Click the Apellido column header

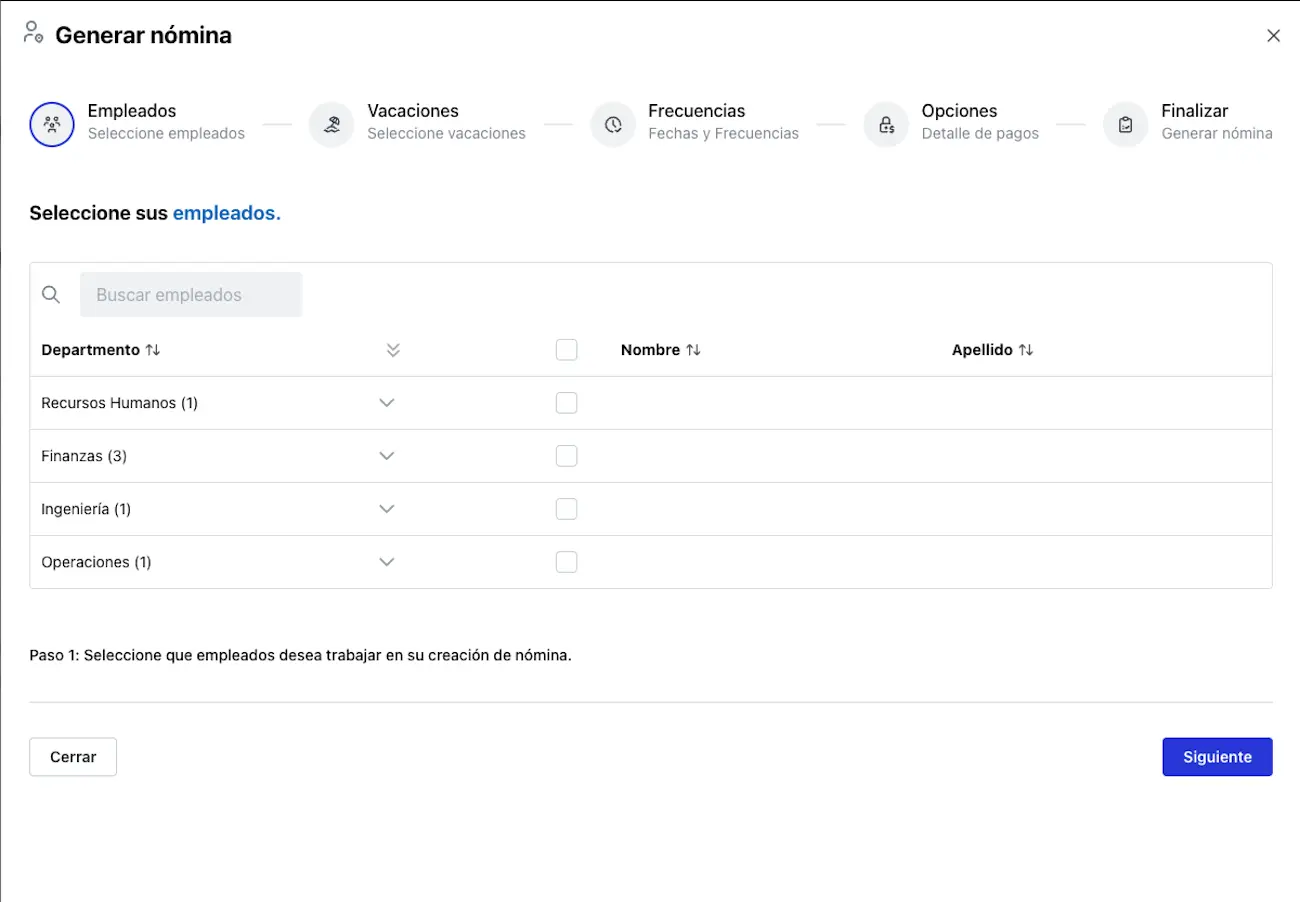point(993,350)
